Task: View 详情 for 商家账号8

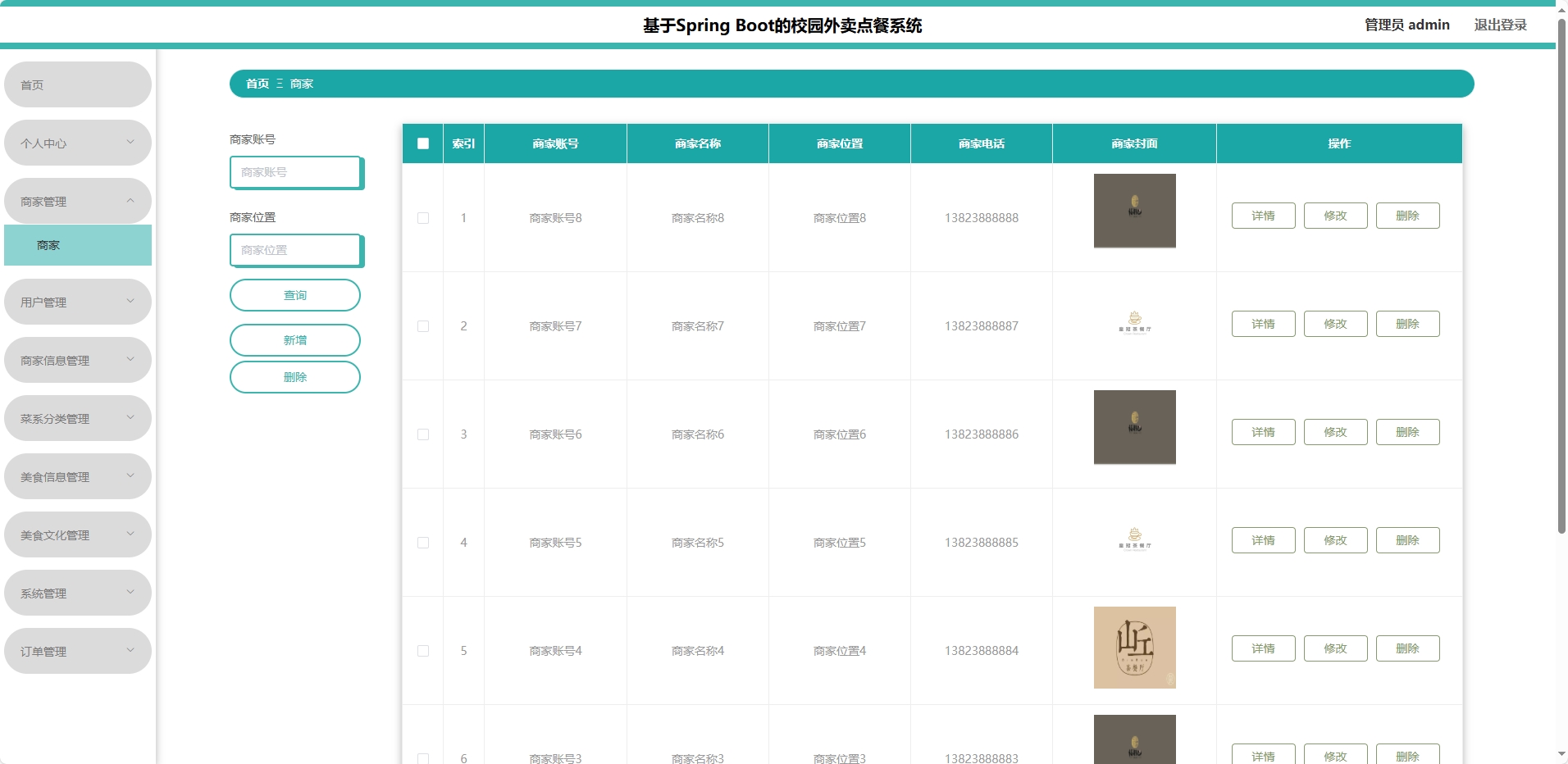Action: point(1264,216)
